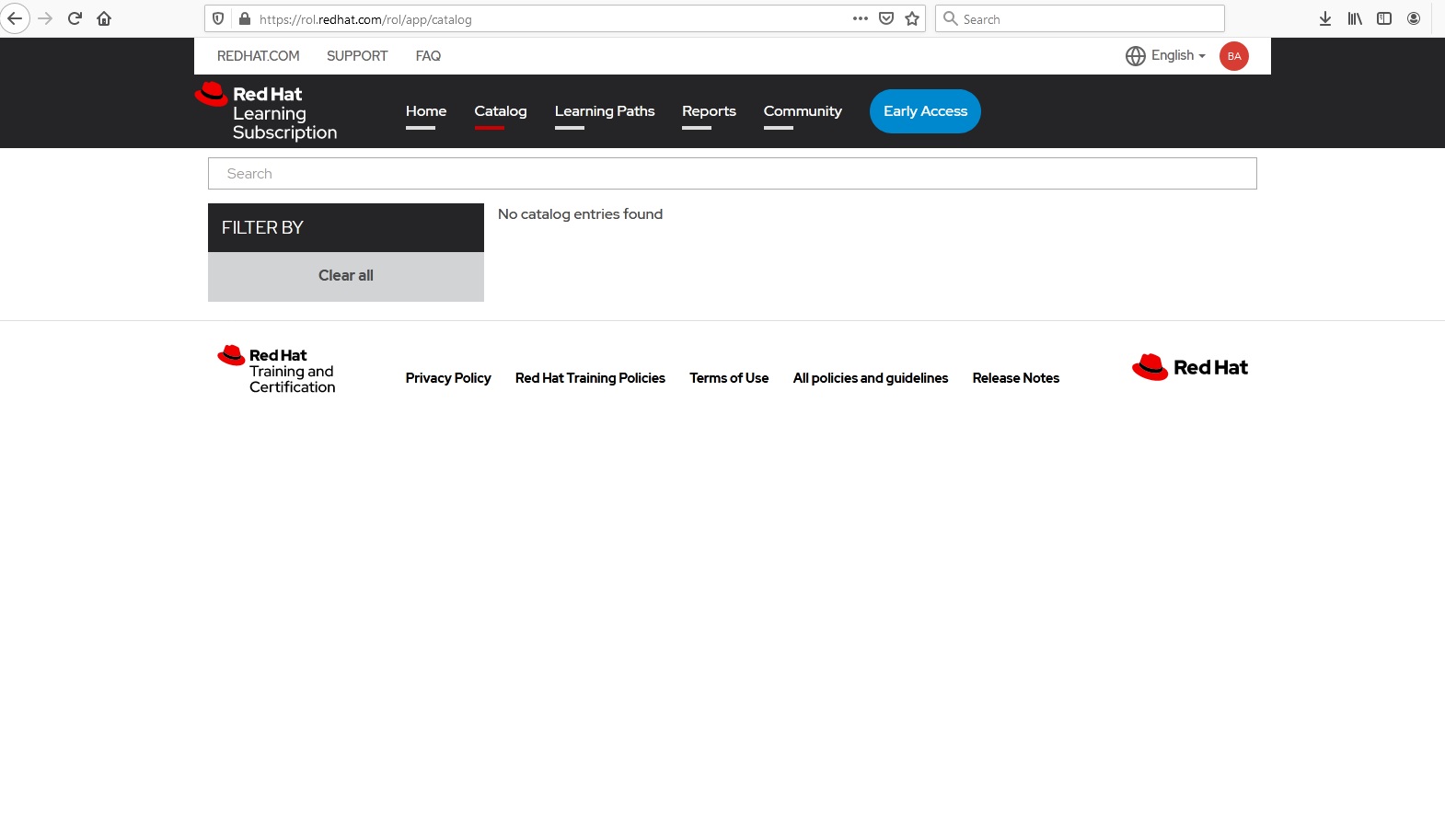This screenshot has width=1445, height=840.
Task: Open the BA user avatar menu
Action: [1233, 56]
